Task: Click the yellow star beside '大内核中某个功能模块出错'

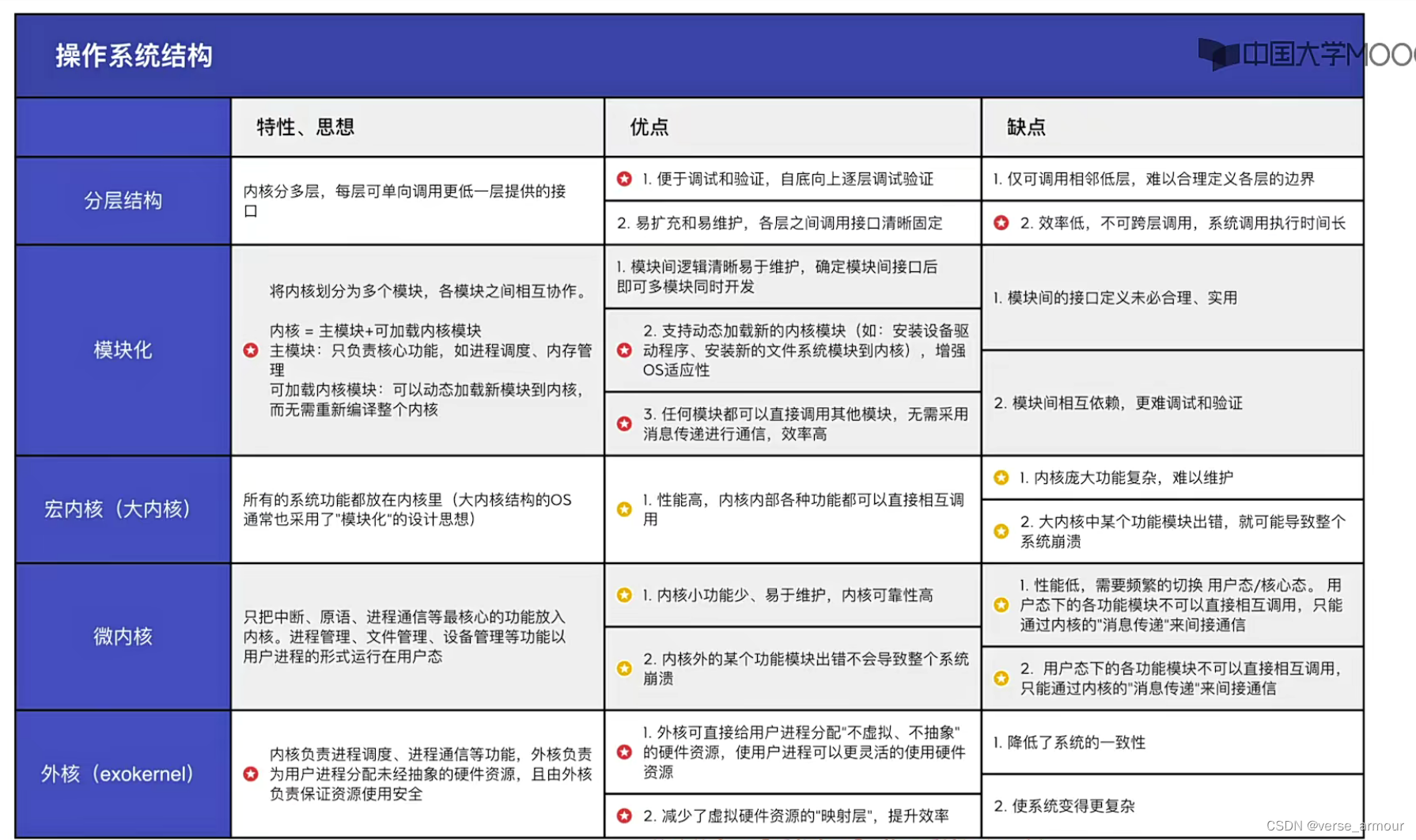Action: [x=1001, y=532]
